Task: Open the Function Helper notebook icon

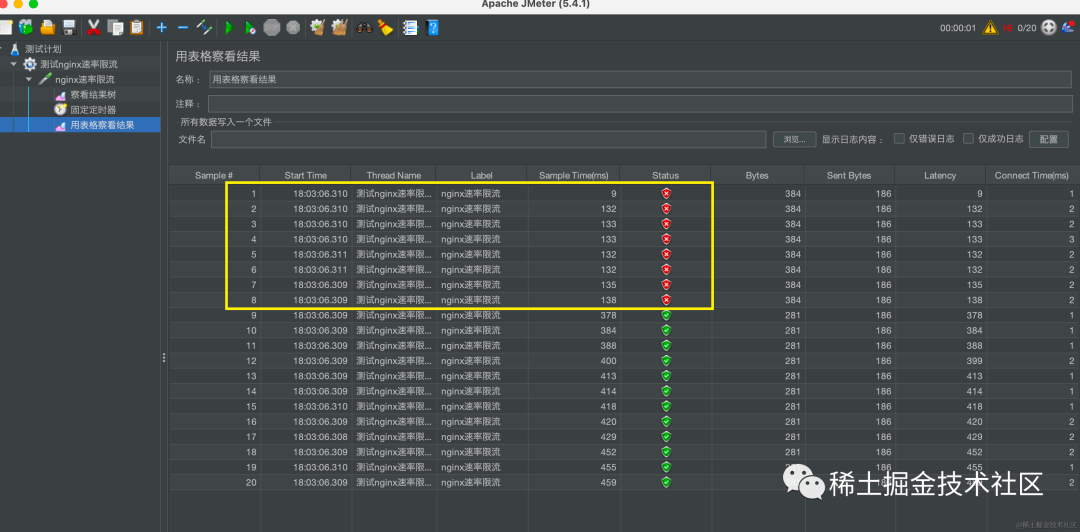Action: pos(410,28)
